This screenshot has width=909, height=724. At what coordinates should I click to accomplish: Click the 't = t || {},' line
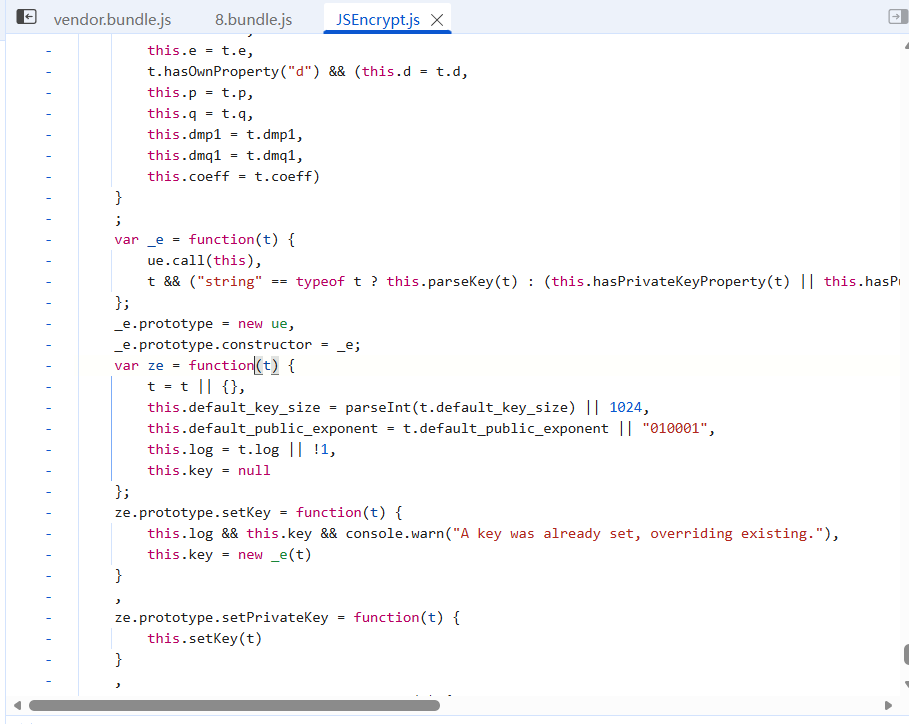tap(197, 387)
